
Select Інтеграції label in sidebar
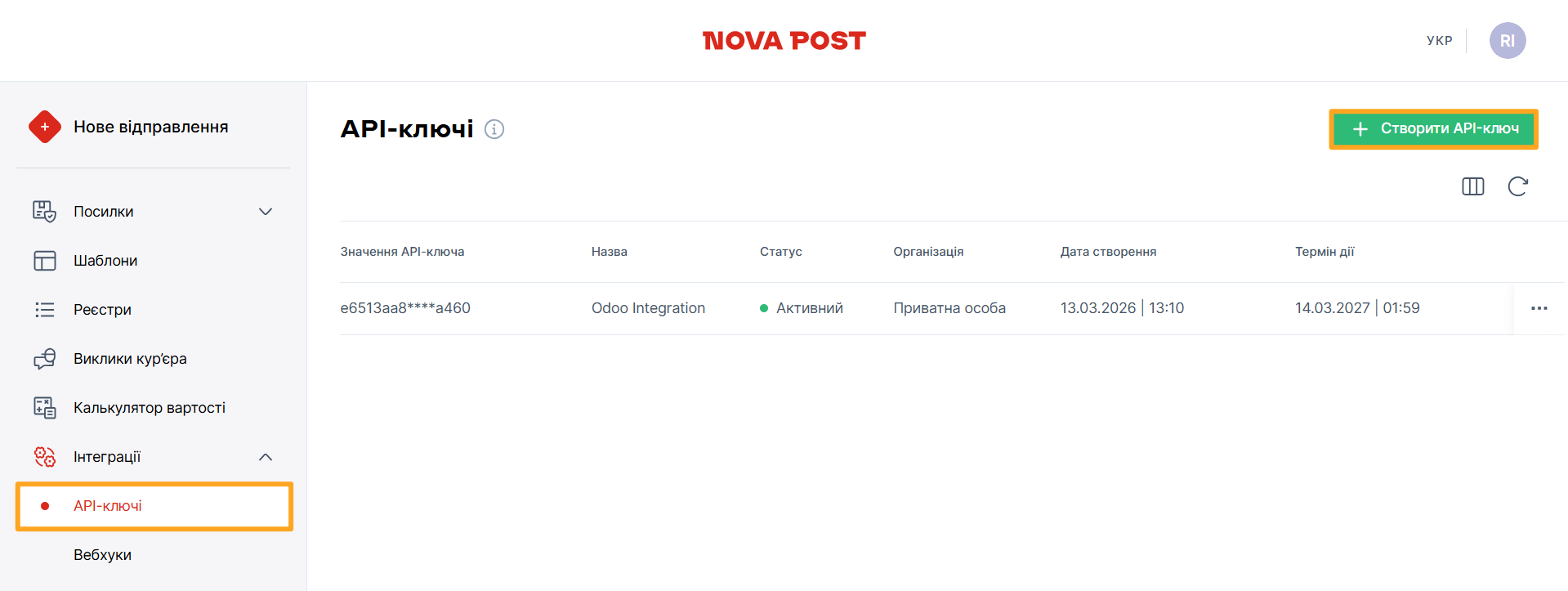[107, 457]
